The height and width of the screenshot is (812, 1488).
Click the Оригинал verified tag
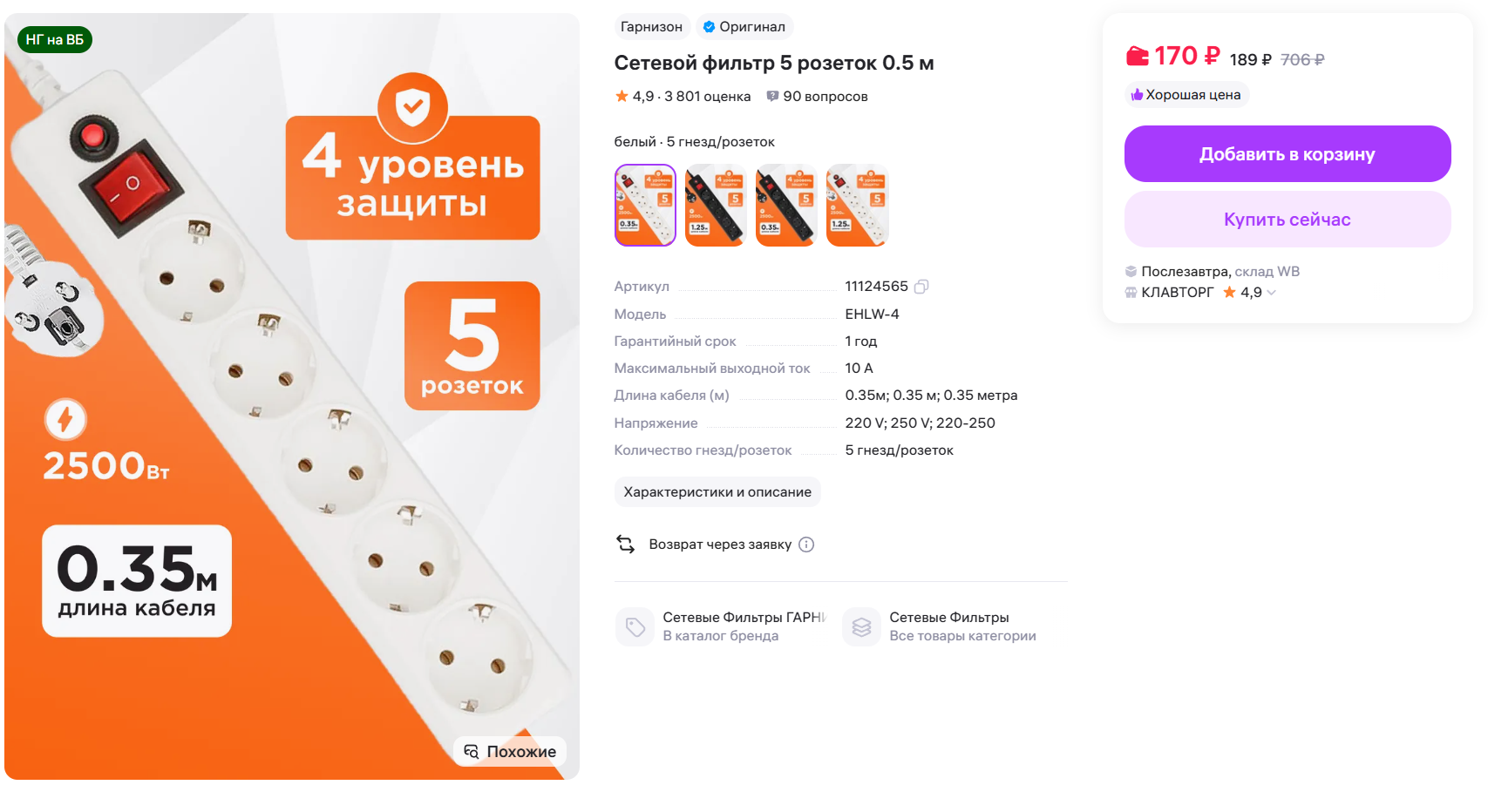coord(744,27)
